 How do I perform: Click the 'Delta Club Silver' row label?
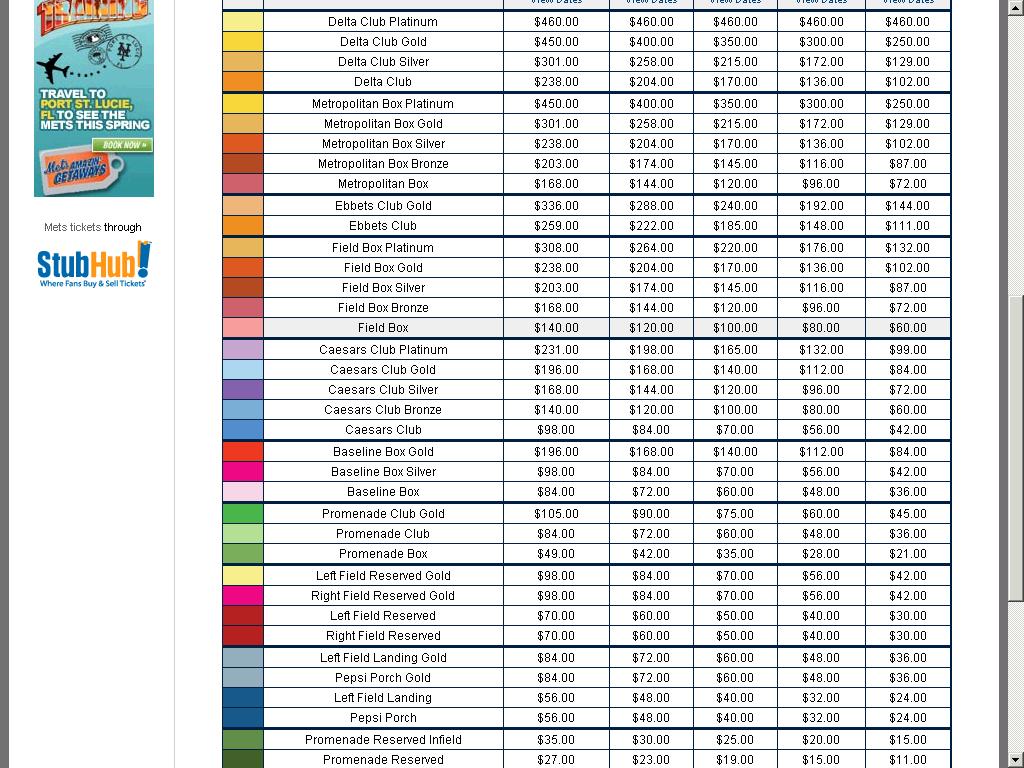pyautogui.click(x=383, y=62)
